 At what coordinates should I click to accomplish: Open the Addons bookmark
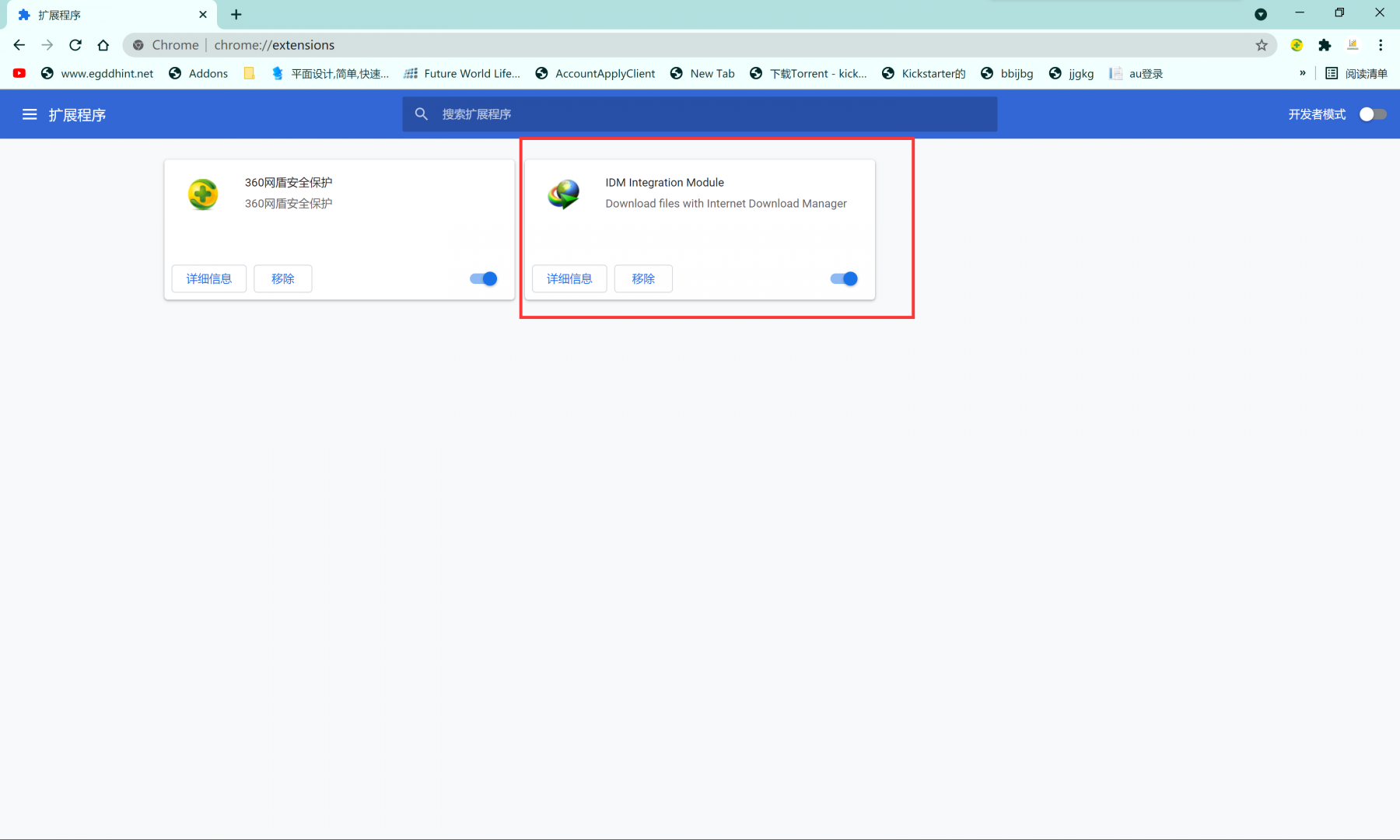[x=198, y=73]
